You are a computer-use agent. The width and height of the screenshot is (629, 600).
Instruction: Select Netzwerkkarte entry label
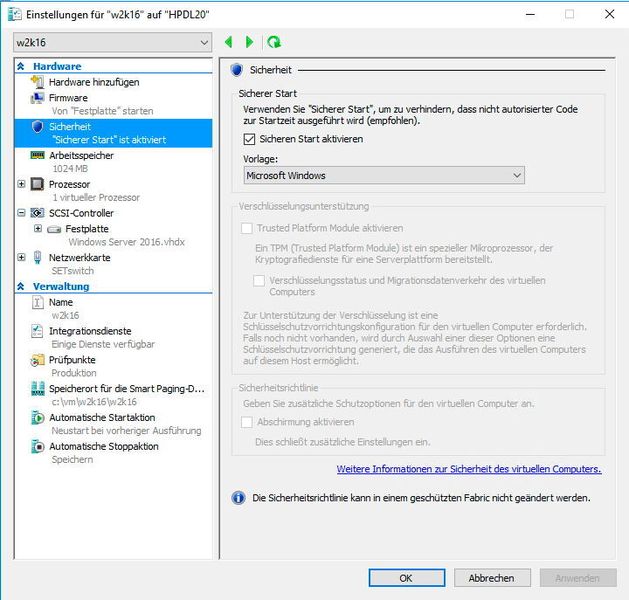pyautogui.click(x=79, y=257)
